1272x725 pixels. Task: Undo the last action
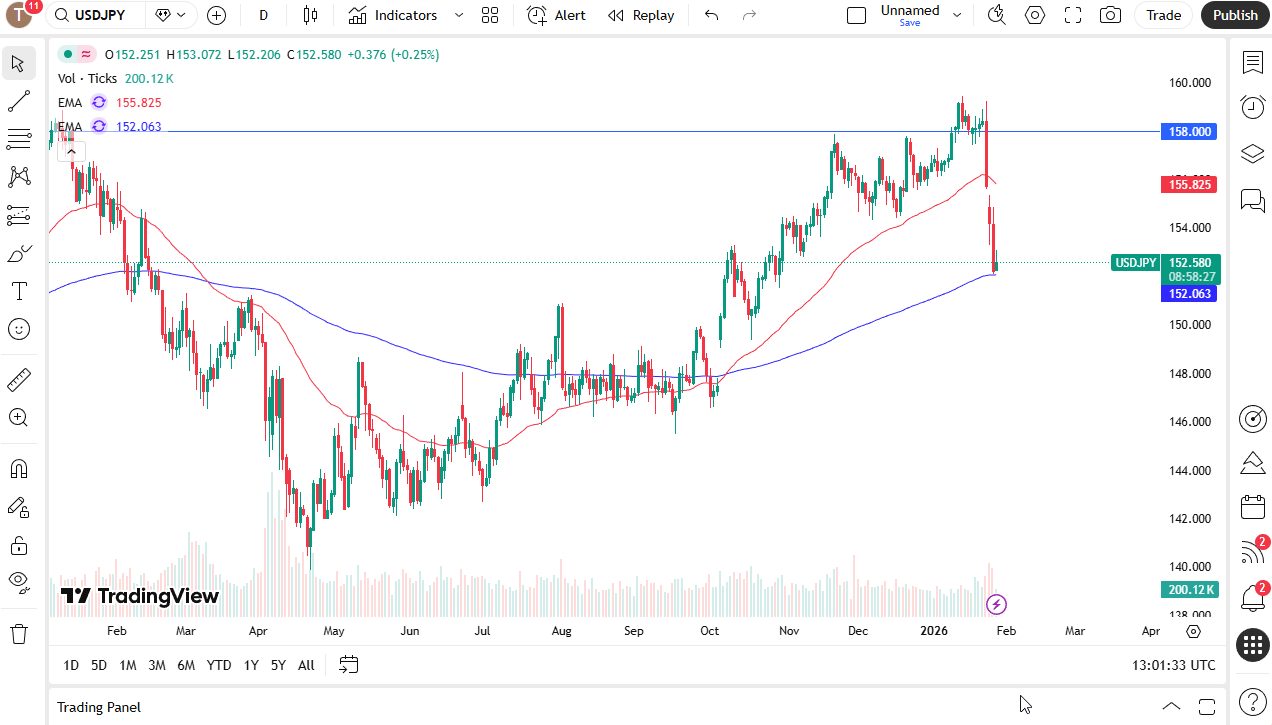pos(712,15)
